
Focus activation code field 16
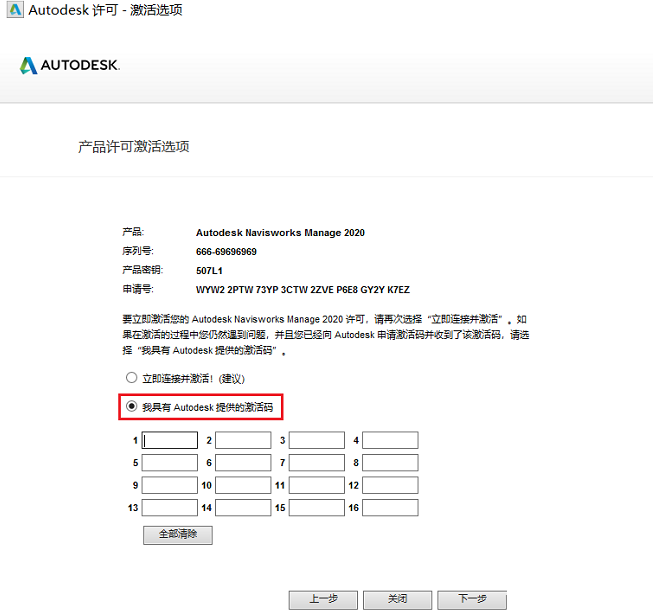(390, 508)
